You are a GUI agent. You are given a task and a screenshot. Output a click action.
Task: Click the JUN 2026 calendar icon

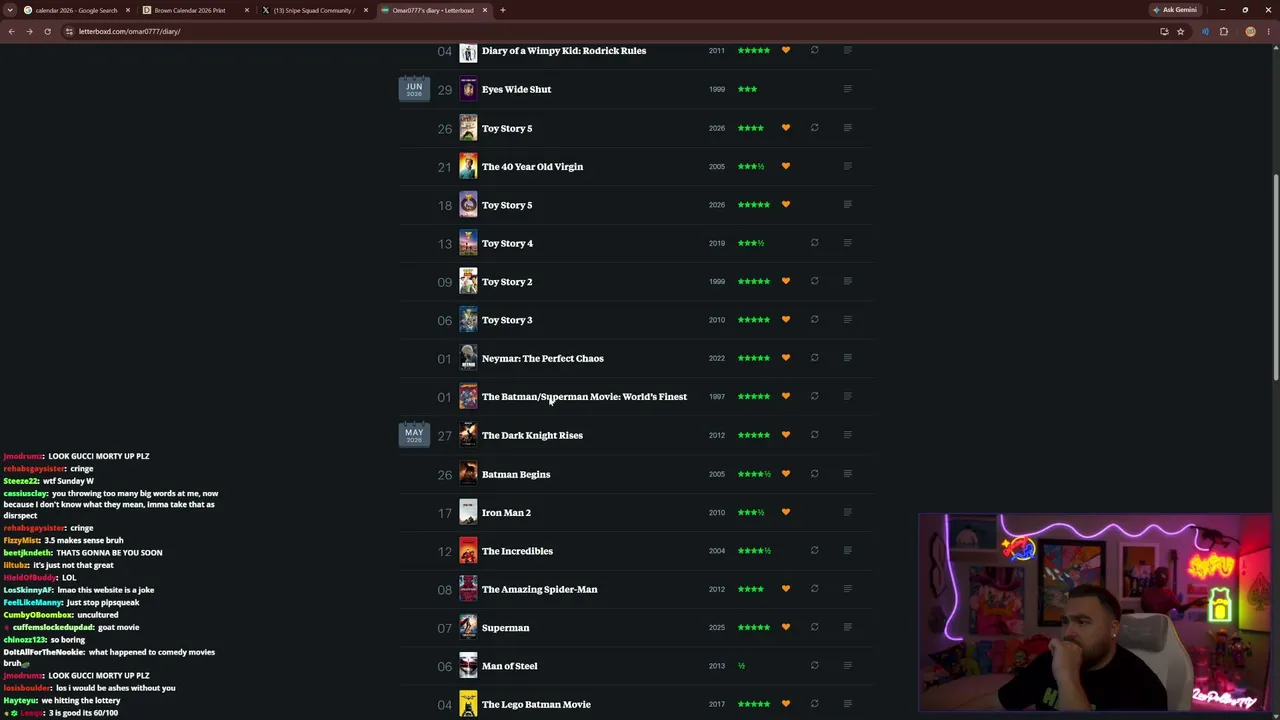pos(414,89)
